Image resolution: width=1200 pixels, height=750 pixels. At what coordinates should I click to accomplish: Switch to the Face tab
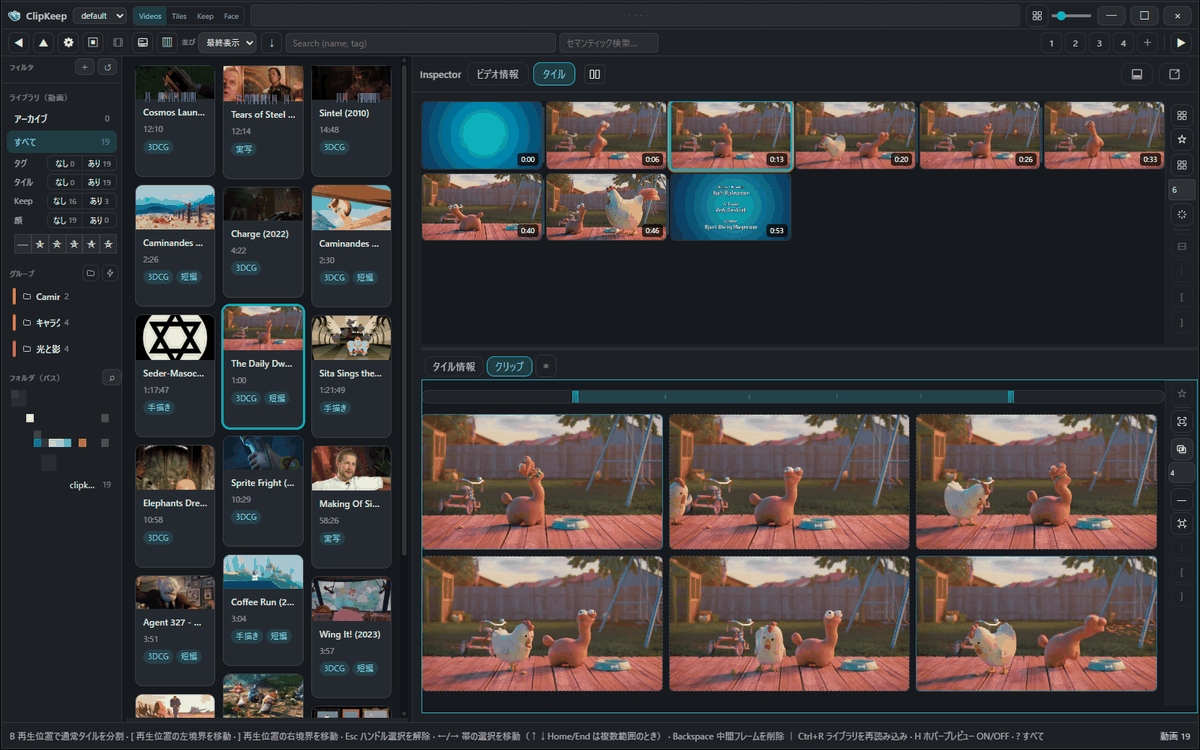click(x=231, y=16)
